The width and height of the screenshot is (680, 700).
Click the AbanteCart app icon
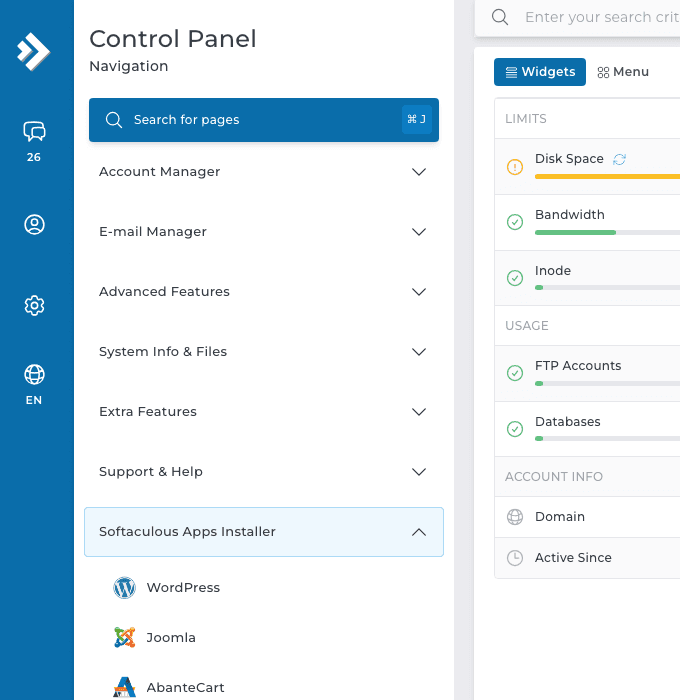click(x=124, y=687)
